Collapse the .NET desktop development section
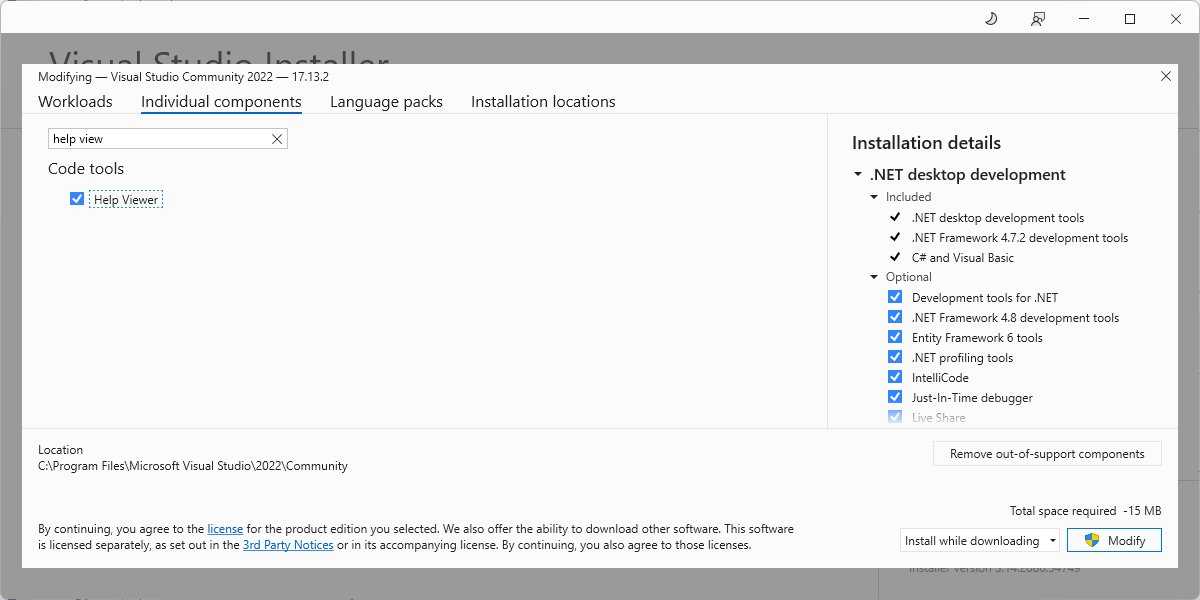This screenshot has height=600, width=1200. (x=857, y=174)
